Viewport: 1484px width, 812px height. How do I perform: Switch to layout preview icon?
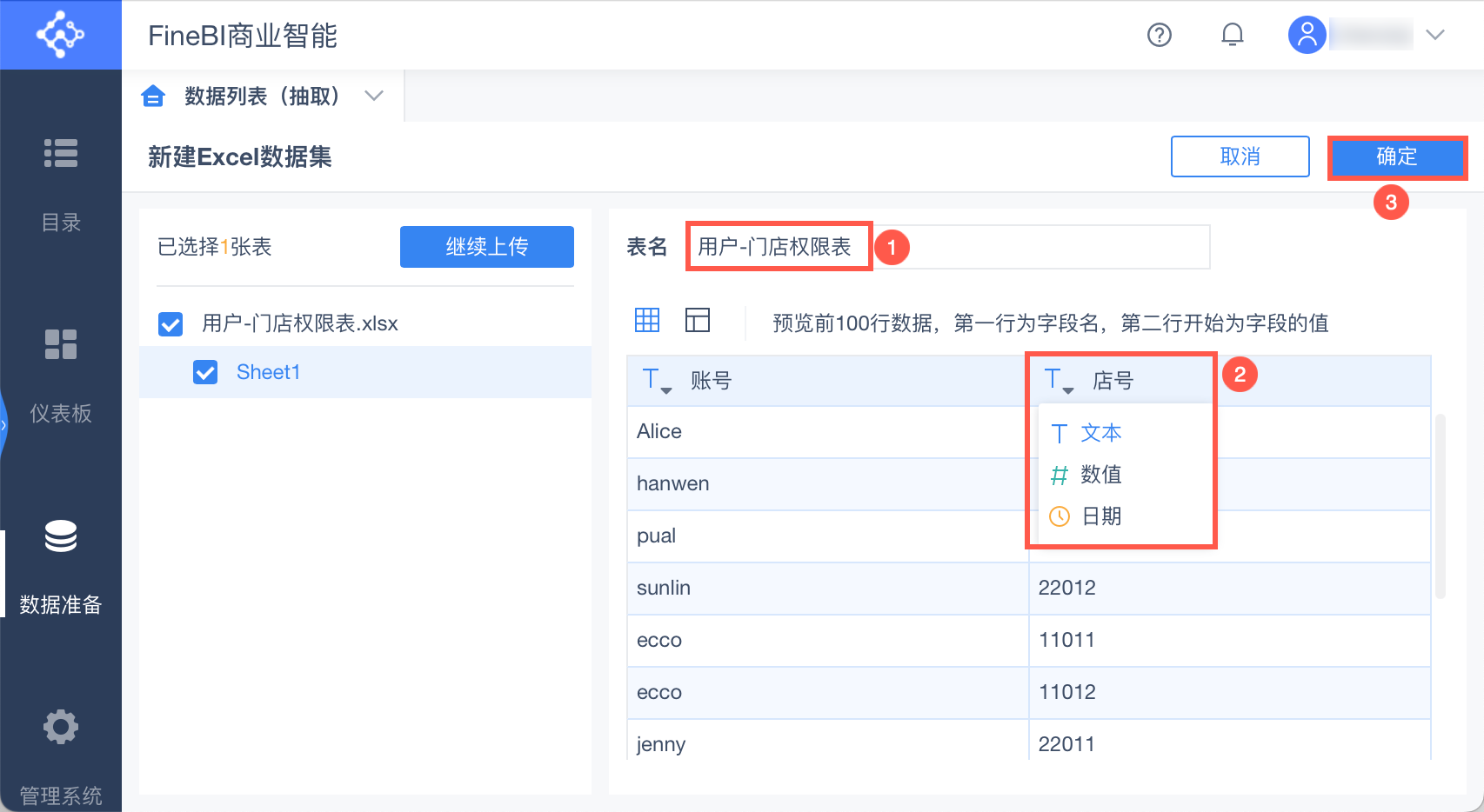pyautogui.click(x=697, y=320)
